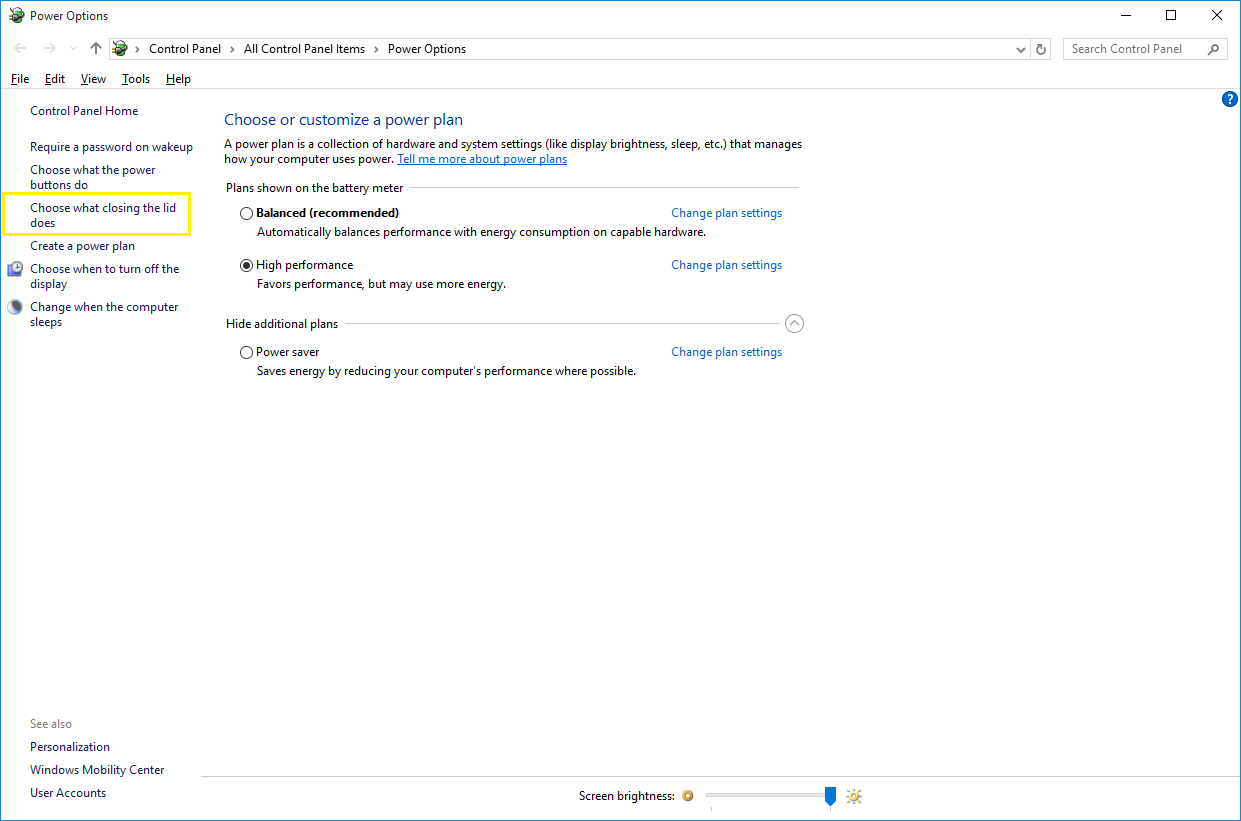Click the All Control Panel Items breadcrumb
Image resolution: width=1241 pixels, height=821 pixels.
pos(304,49)
